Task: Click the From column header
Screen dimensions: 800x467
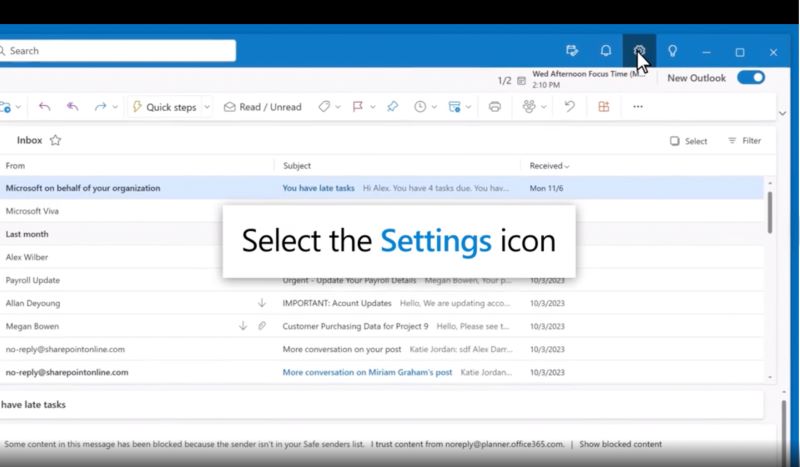Action: (16, 166)
